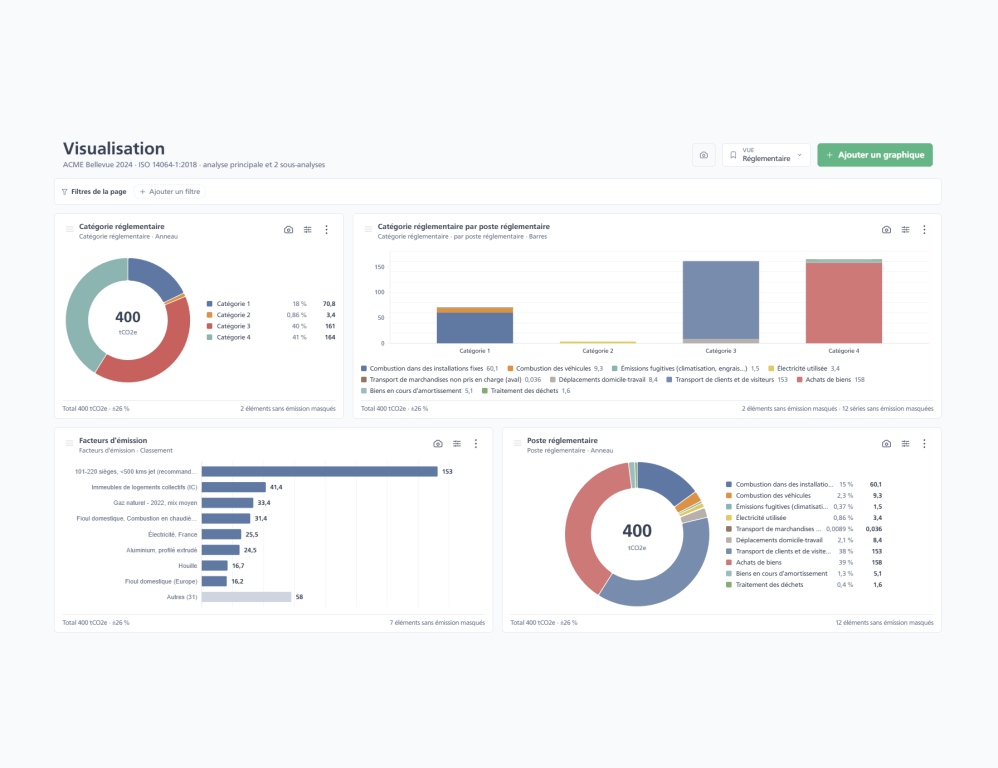Click the Poste réglementaire chart drag handle

pos(517,443)
